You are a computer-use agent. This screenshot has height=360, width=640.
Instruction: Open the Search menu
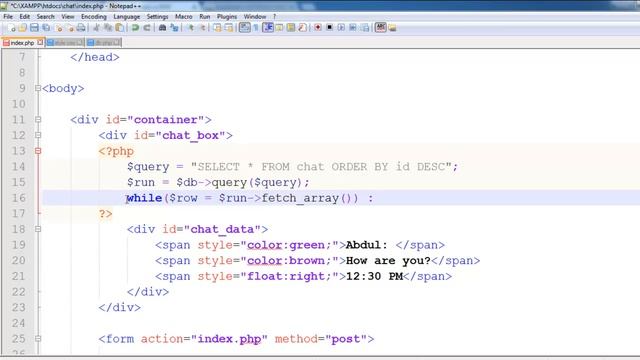tap(45, 16)
